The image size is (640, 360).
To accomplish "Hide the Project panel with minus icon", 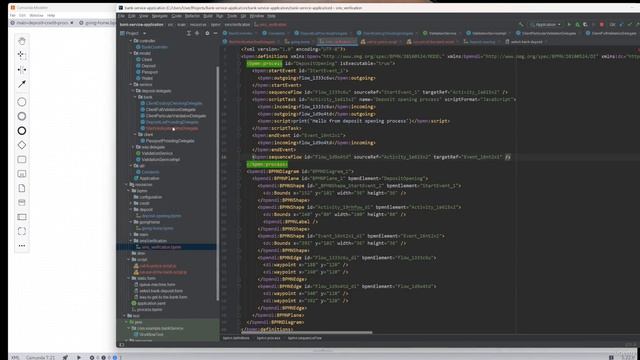I will tap(215, 33).
